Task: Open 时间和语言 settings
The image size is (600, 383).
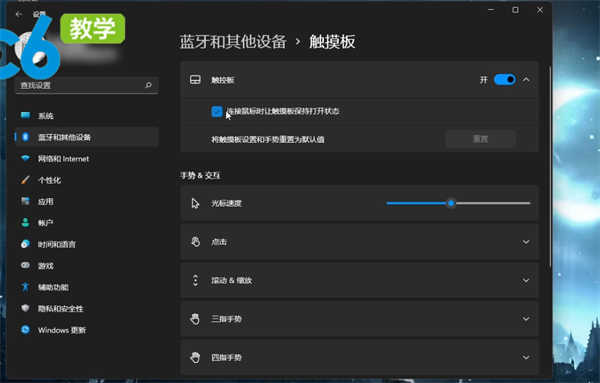Action: tap(86, 244)
